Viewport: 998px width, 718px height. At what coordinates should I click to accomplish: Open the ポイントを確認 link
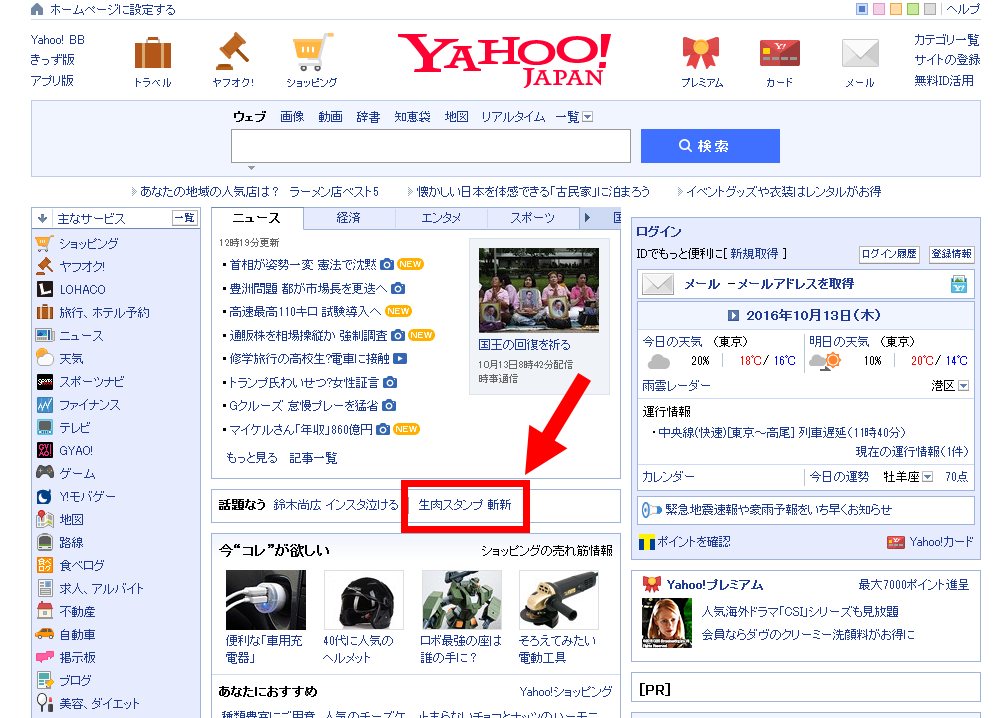(694, 542)
